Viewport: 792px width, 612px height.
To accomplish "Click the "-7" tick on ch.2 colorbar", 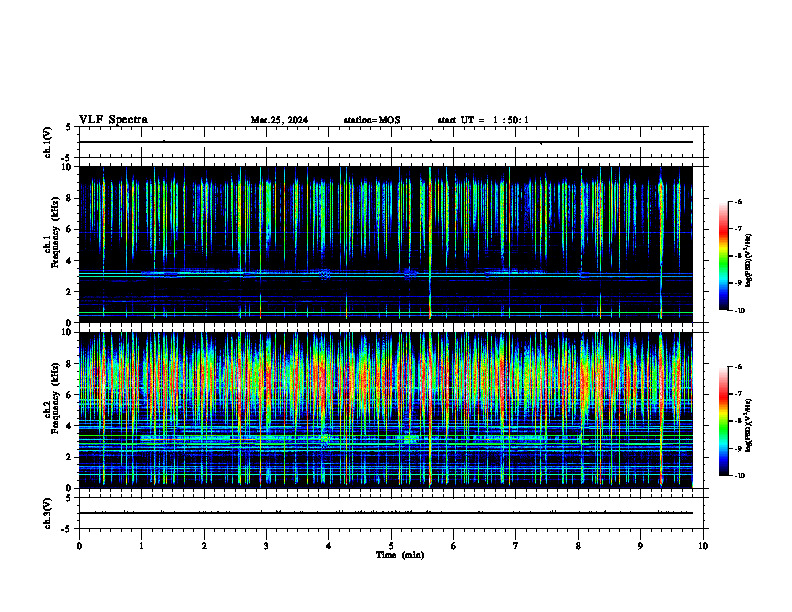I will [738, 394].
